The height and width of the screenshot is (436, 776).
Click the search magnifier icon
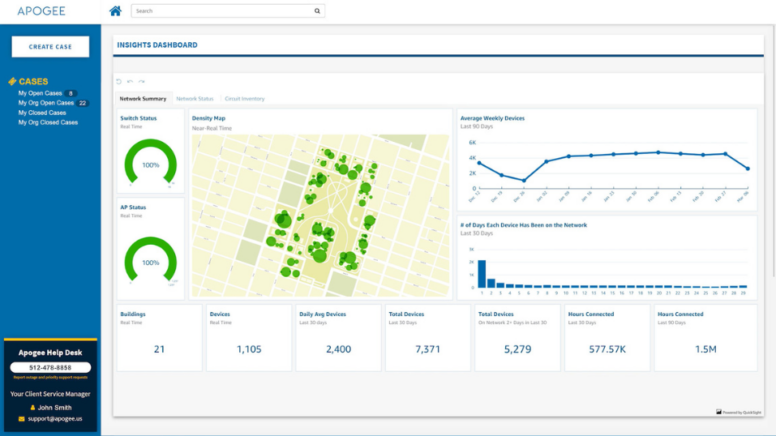[318, 12]
